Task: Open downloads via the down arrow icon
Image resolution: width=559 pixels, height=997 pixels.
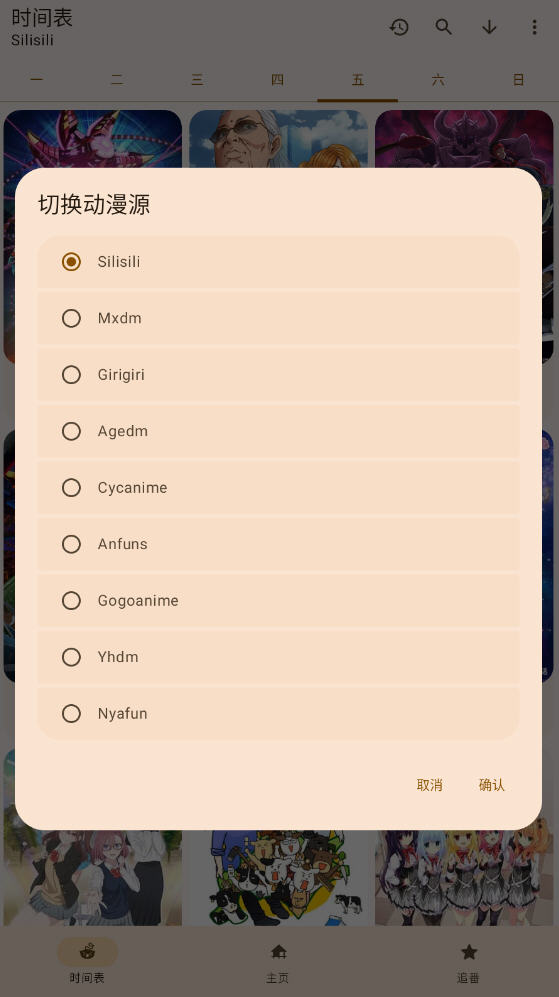Action: tap(489, 27)
